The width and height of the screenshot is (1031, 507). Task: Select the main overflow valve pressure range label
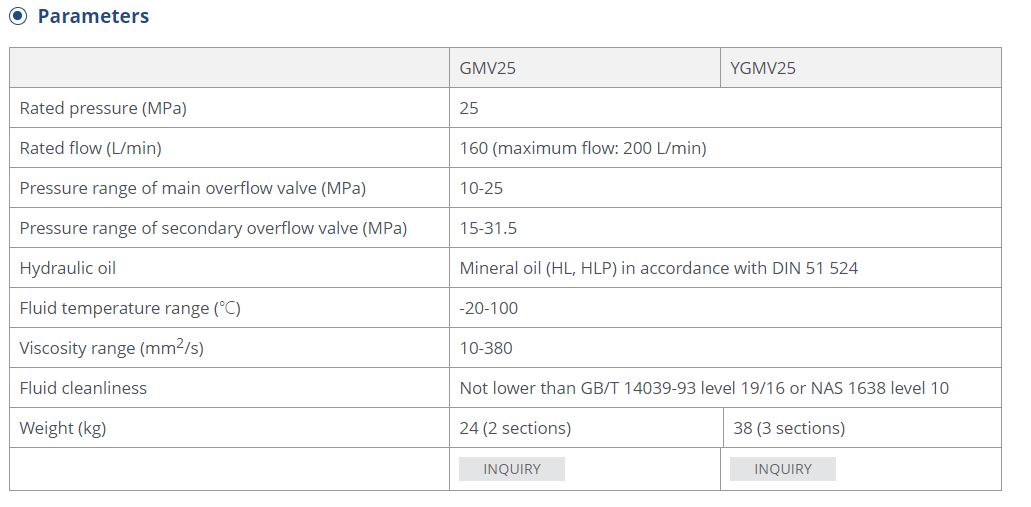193,189
